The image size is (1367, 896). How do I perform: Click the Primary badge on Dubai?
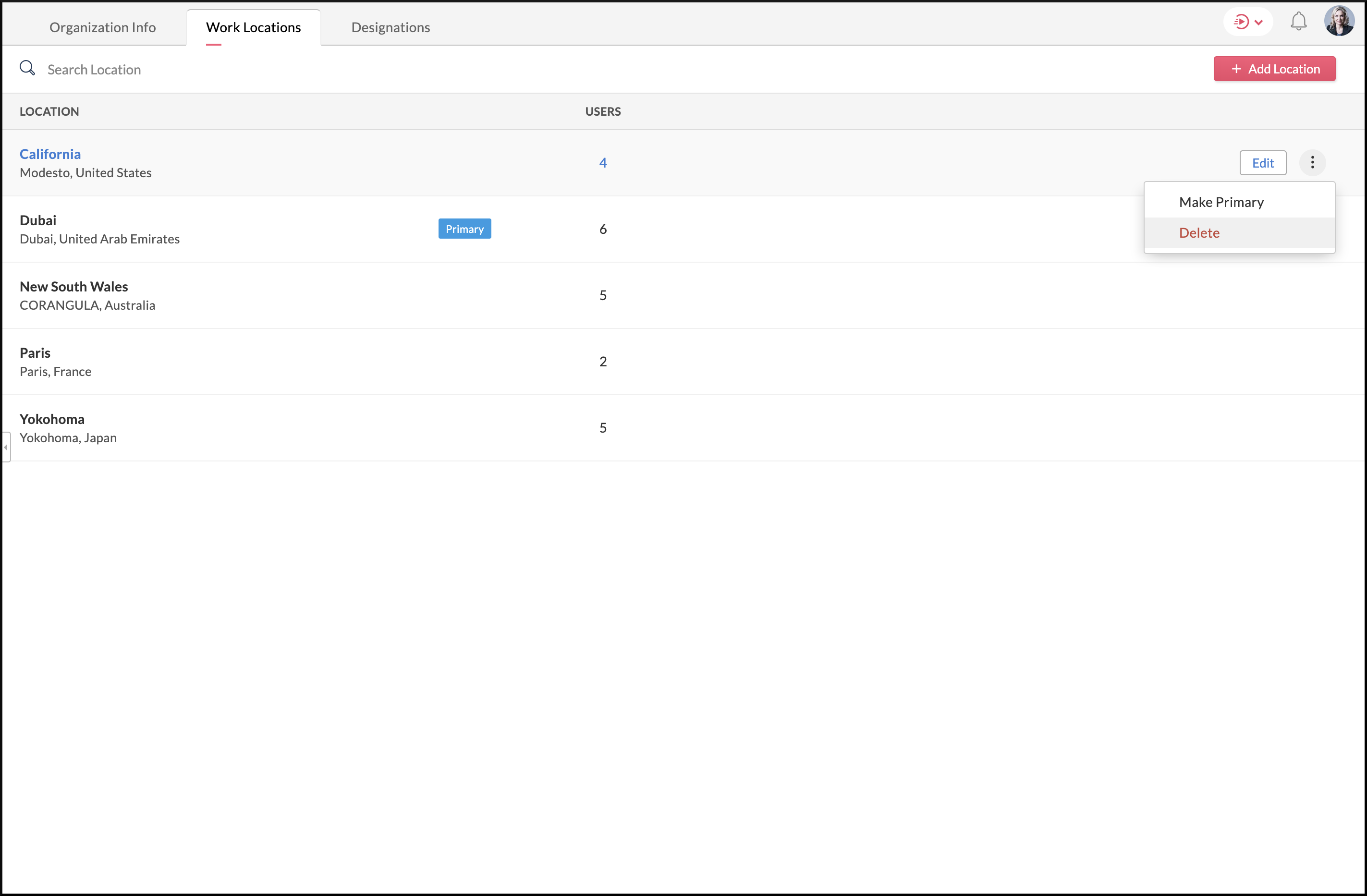[x=464, y=229]
